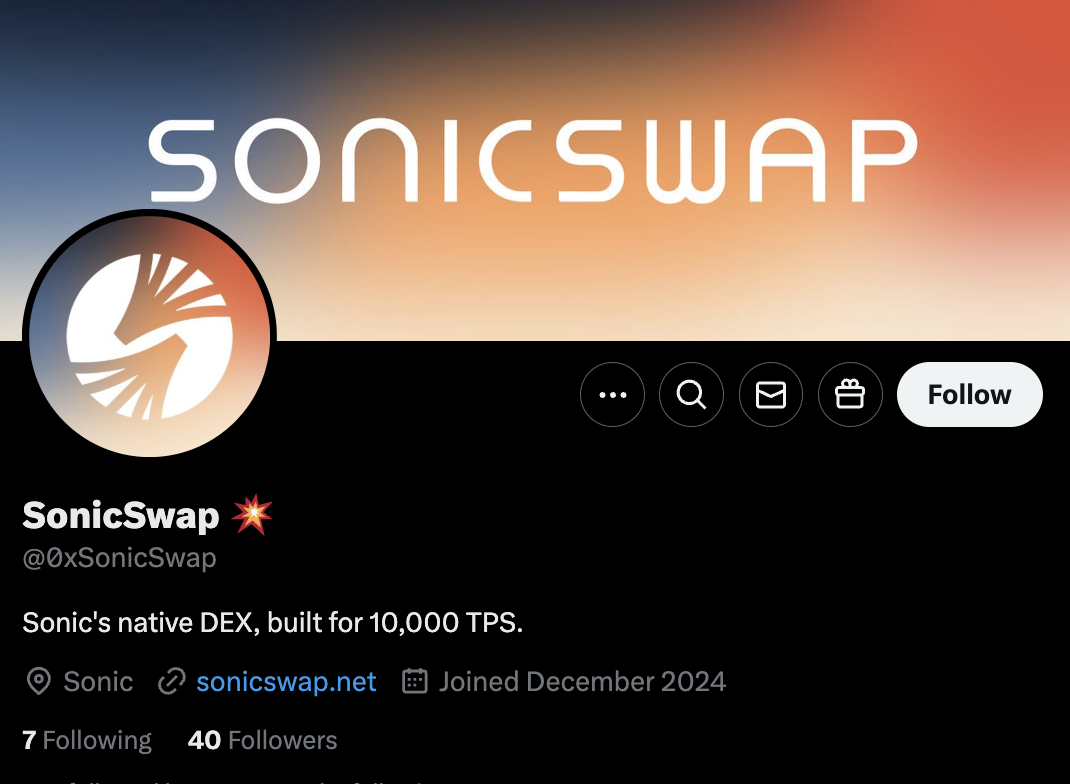The image size is (1070, 784).
Task: Open the SonicSwap profile avatar picture
Action: [149, 334]
